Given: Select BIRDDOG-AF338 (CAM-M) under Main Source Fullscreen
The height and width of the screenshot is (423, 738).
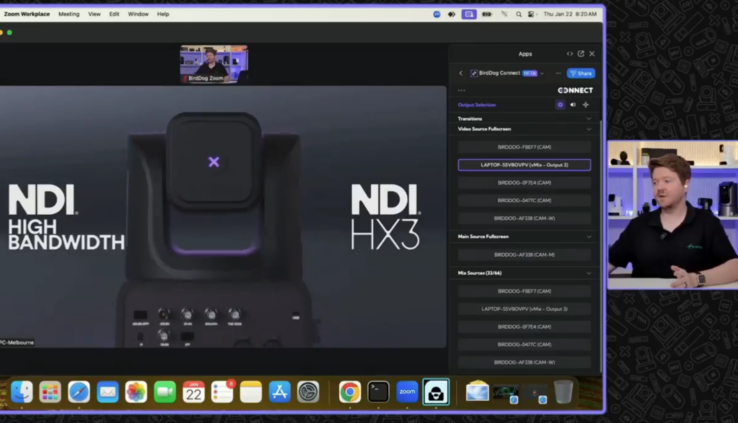Looking at the screenshot, I should tap(524, 255).
